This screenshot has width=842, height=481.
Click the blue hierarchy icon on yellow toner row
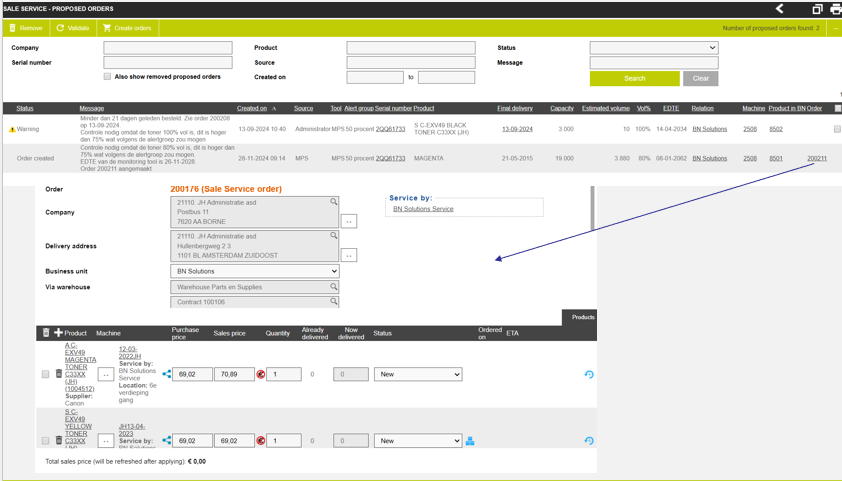470,441
